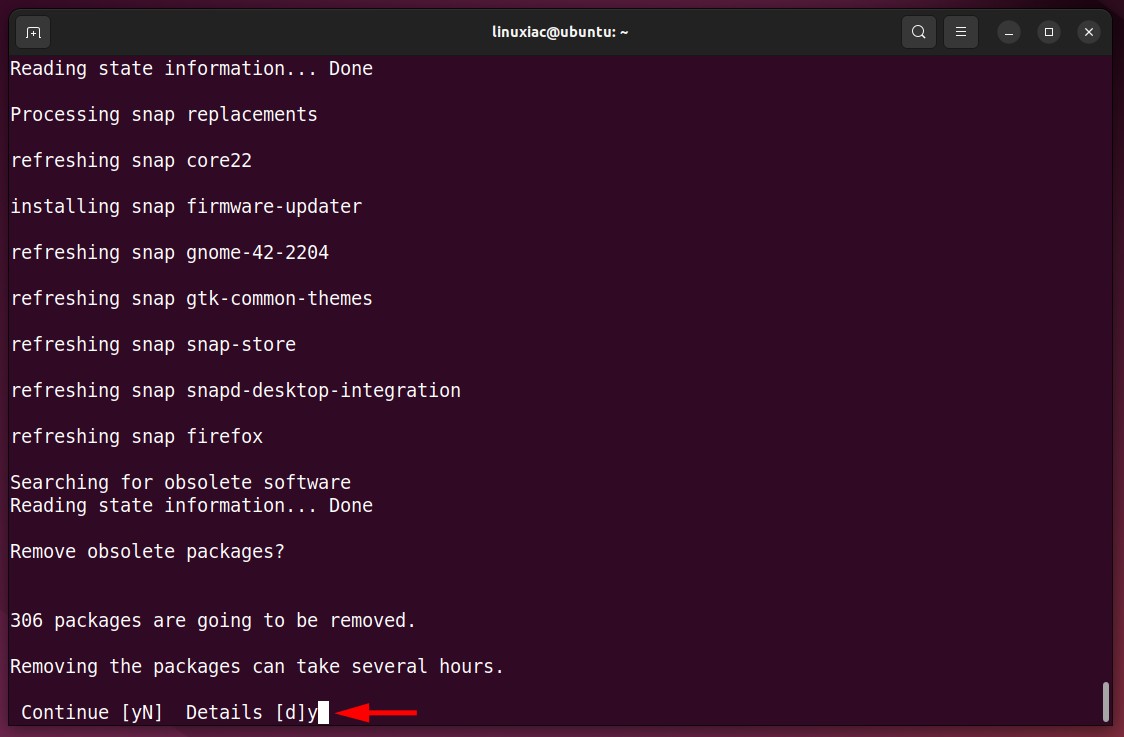Click 'installing snap firmware-updater' line
1124x737 pixels.
point(186,206)
